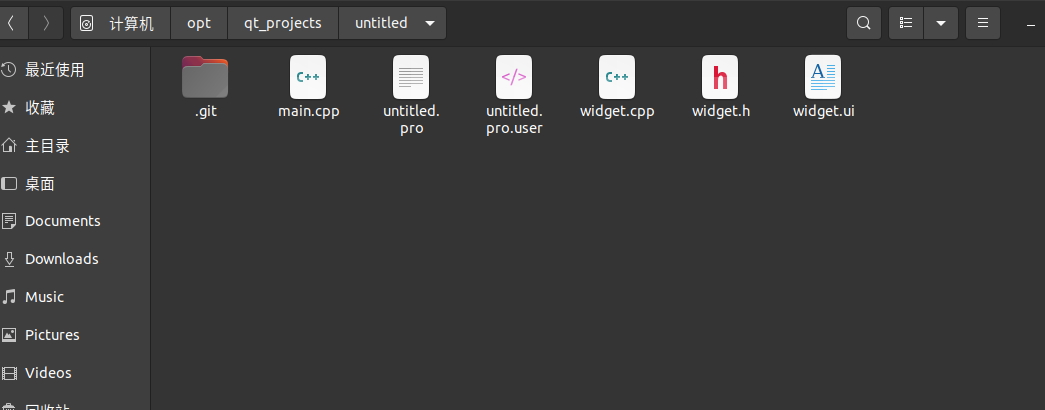Open Videos in the sidebar

click(75, 373)
